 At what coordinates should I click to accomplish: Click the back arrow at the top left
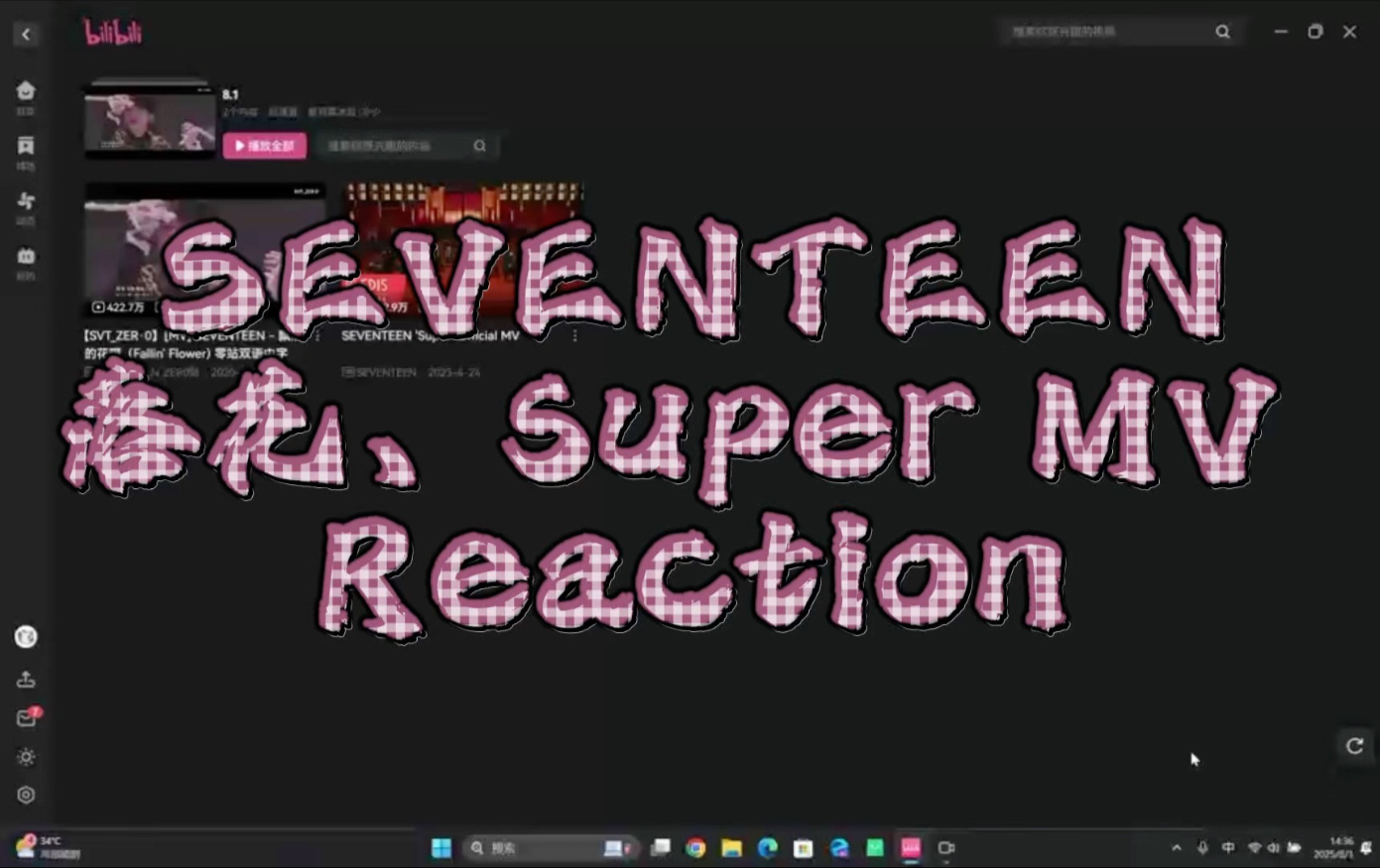coord(26,33)
